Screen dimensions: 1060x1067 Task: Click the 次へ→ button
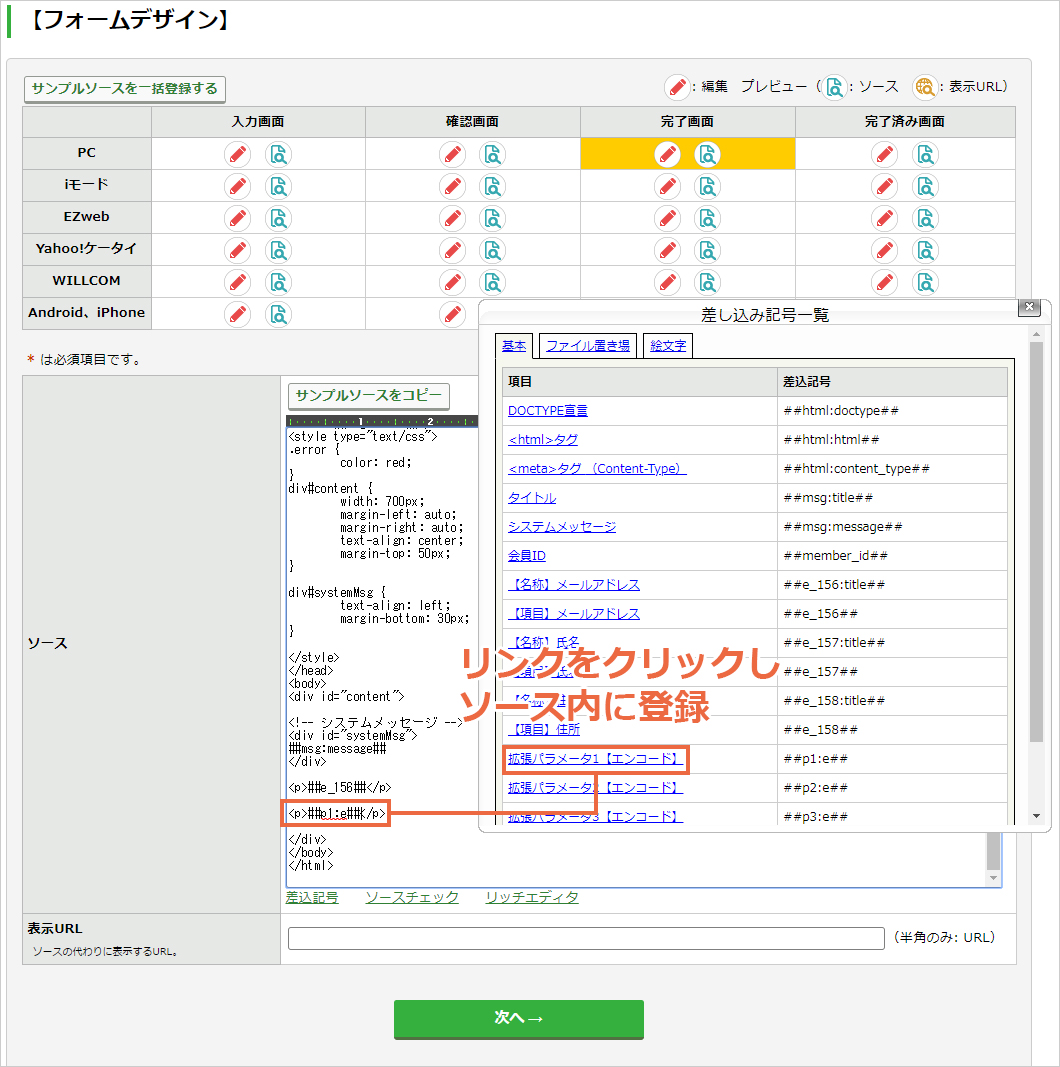point(518,1019)
